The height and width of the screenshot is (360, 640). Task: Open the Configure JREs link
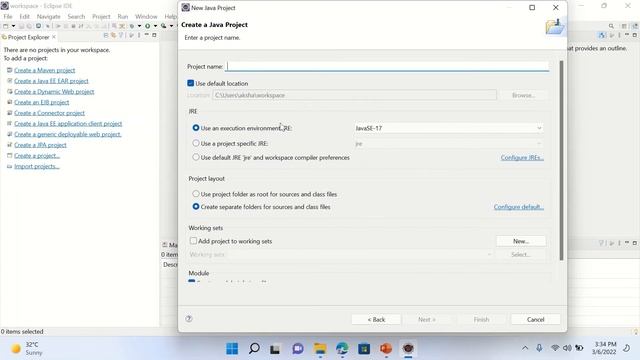[522, 158]
